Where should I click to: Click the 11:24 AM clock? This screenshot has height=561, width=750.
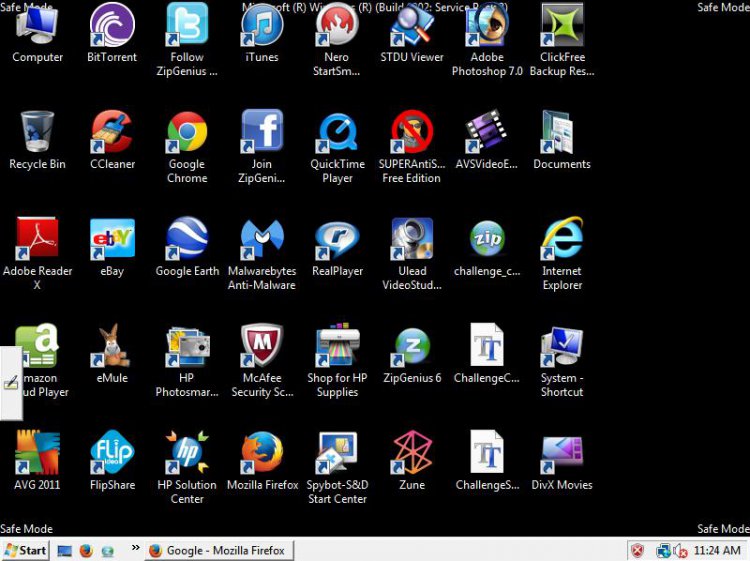(717, 551)
